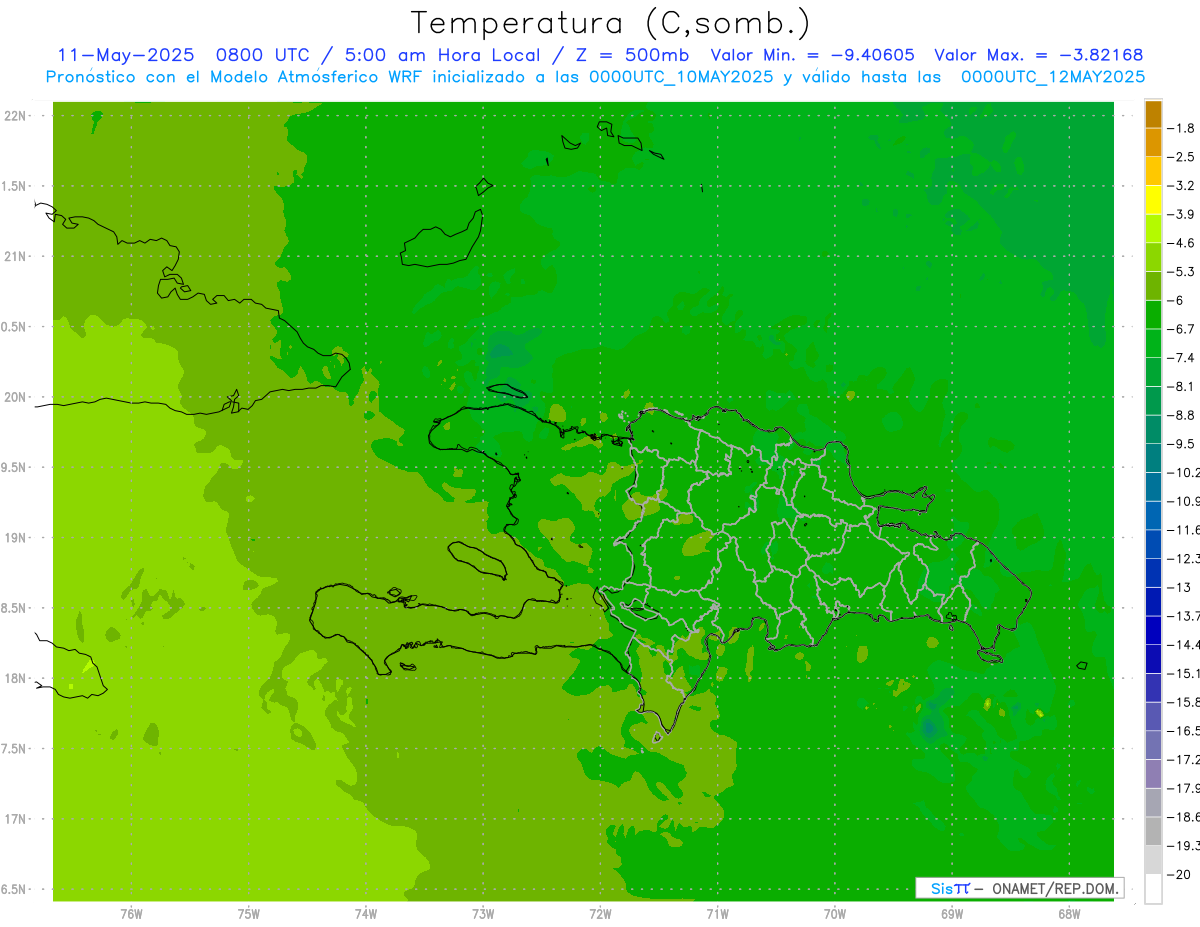
Task: Click the '-3.9' legend value
Action: [1182, 215]
